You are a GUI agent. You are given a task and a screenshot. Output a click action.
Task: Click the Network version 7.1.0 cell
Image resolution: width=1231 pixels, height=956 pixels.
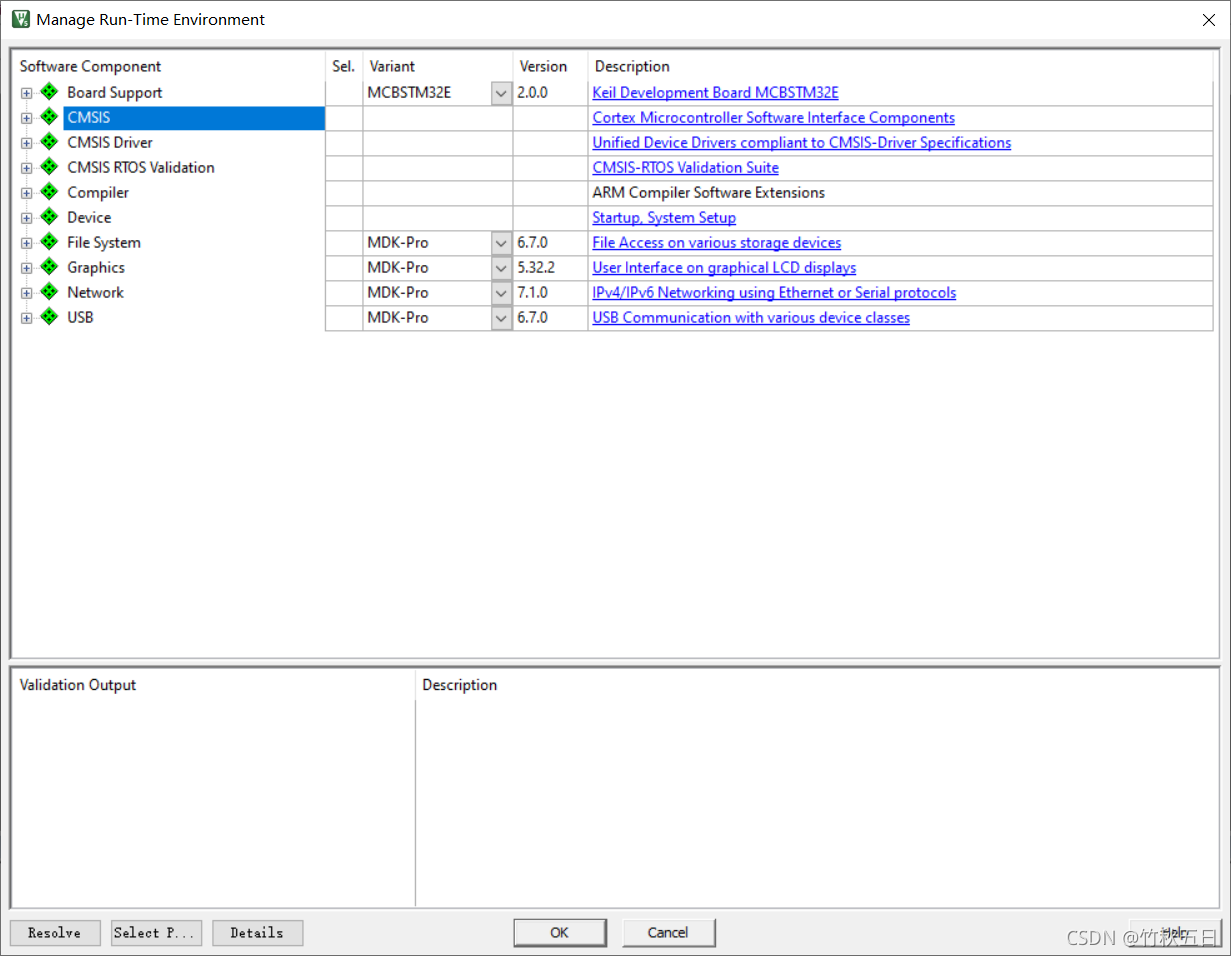point(550,293)
